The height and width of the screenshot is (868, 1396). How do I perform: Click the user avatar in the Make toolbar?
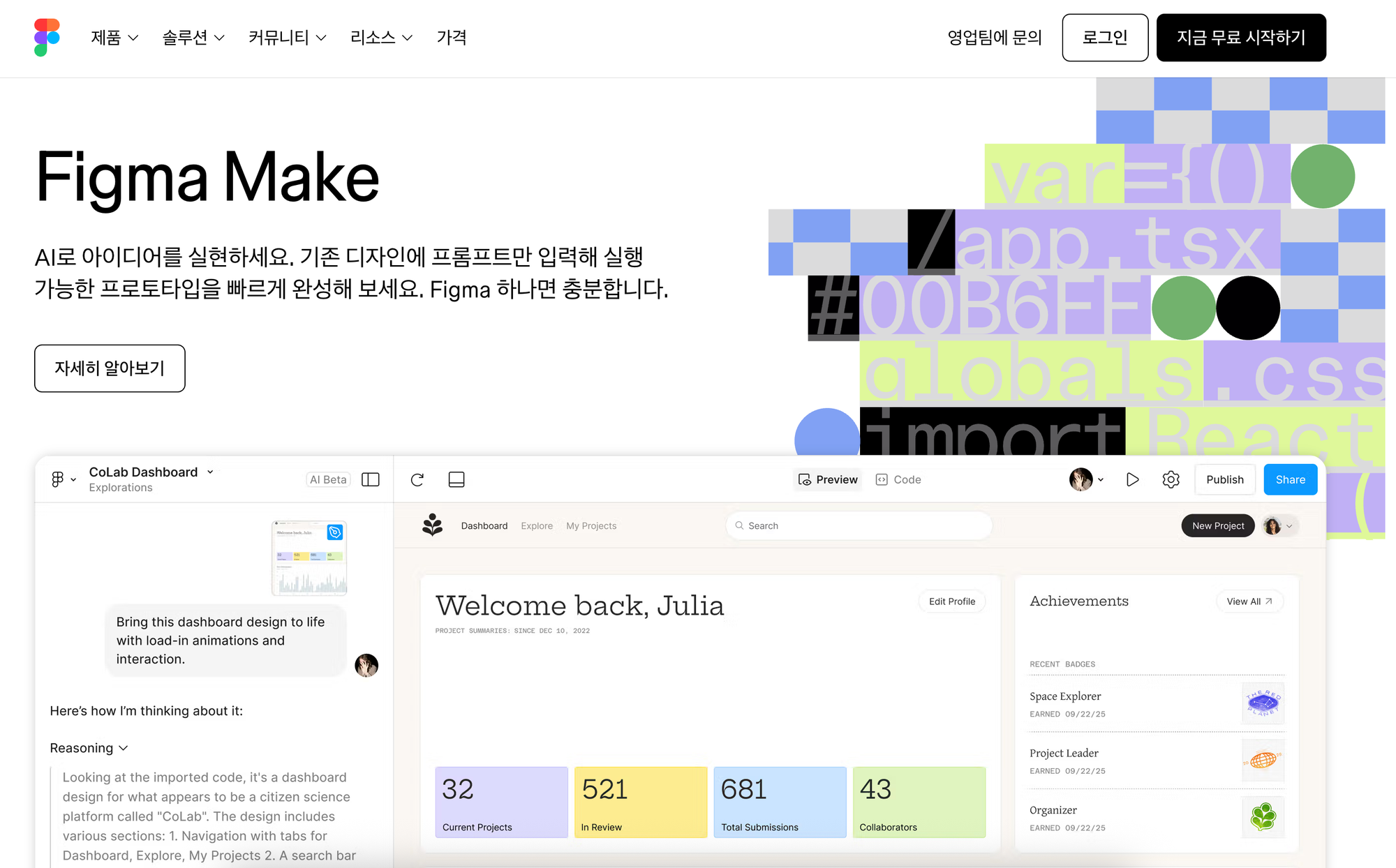pyautogui.click(x=1081, y=479)
